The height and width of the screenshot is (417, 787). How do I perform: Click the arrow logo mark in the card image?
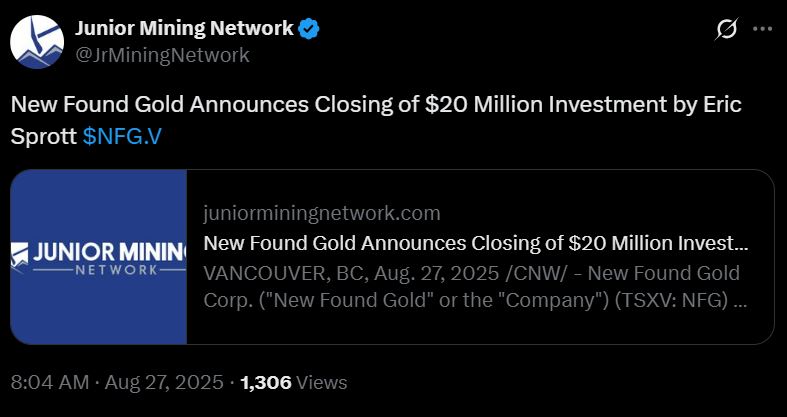coord(18,257)
